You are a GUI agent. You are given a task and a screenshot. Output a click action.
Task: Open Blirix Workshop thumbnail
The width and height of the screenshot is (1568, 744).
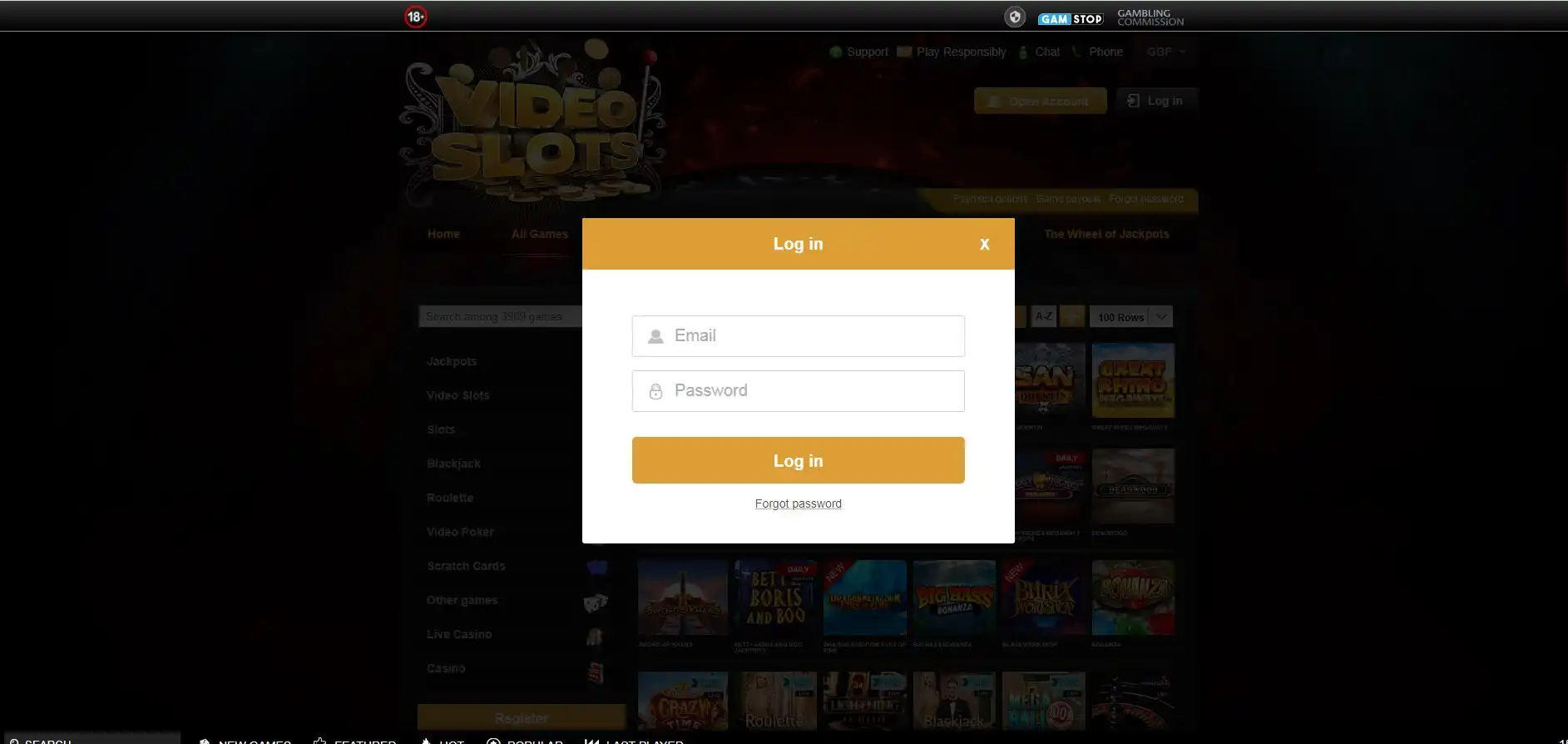[1044, 598]
